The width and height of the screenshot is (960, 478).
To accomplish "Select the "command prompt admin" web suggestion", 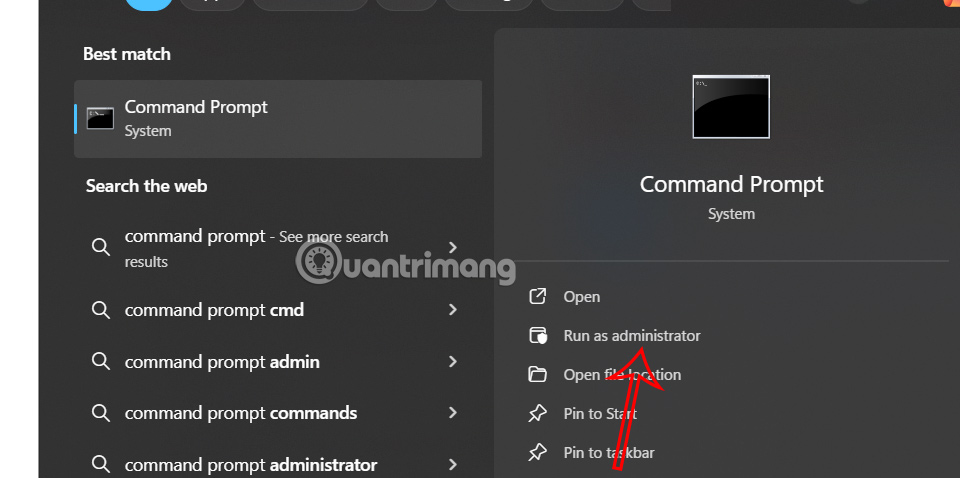I will coord(222,362).
